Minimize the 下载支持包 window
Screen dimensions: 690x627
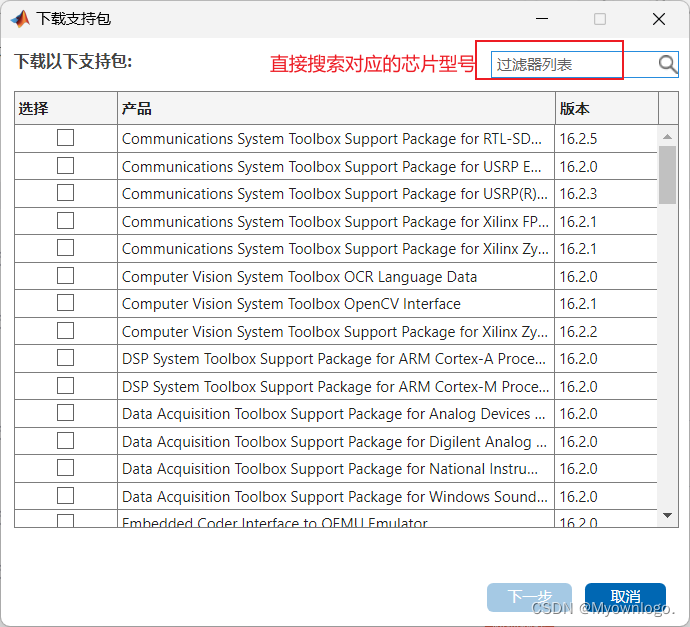[x=542, y=19]
